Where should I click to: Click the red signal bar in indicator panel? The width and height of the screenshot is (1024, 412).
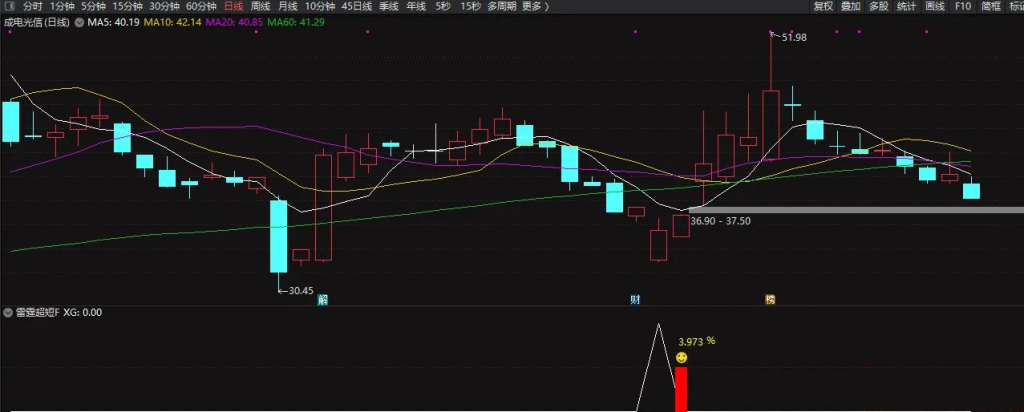coord(682,389)
